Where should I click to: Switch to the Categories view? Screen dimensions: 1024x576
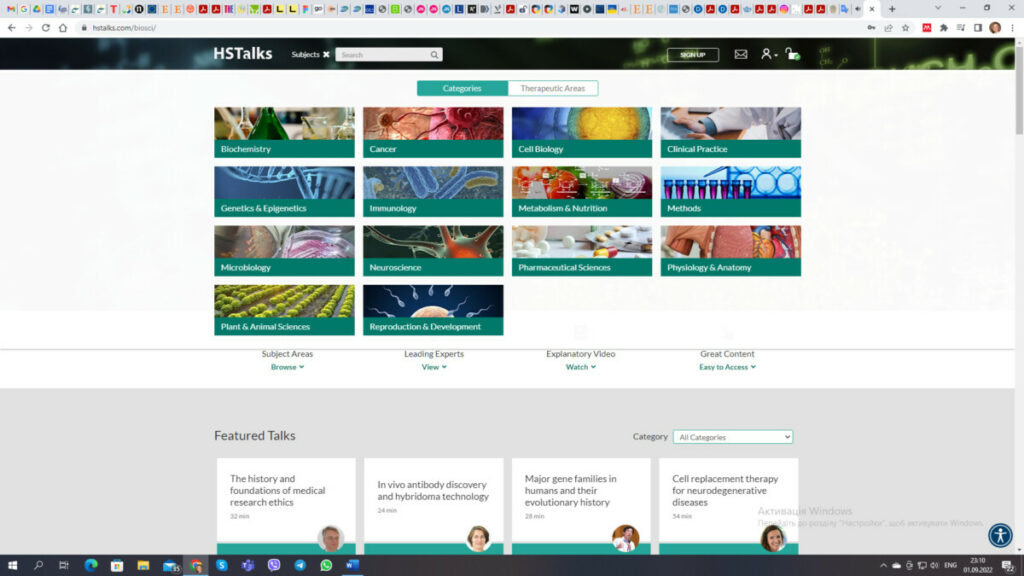(x=462, y=88)
